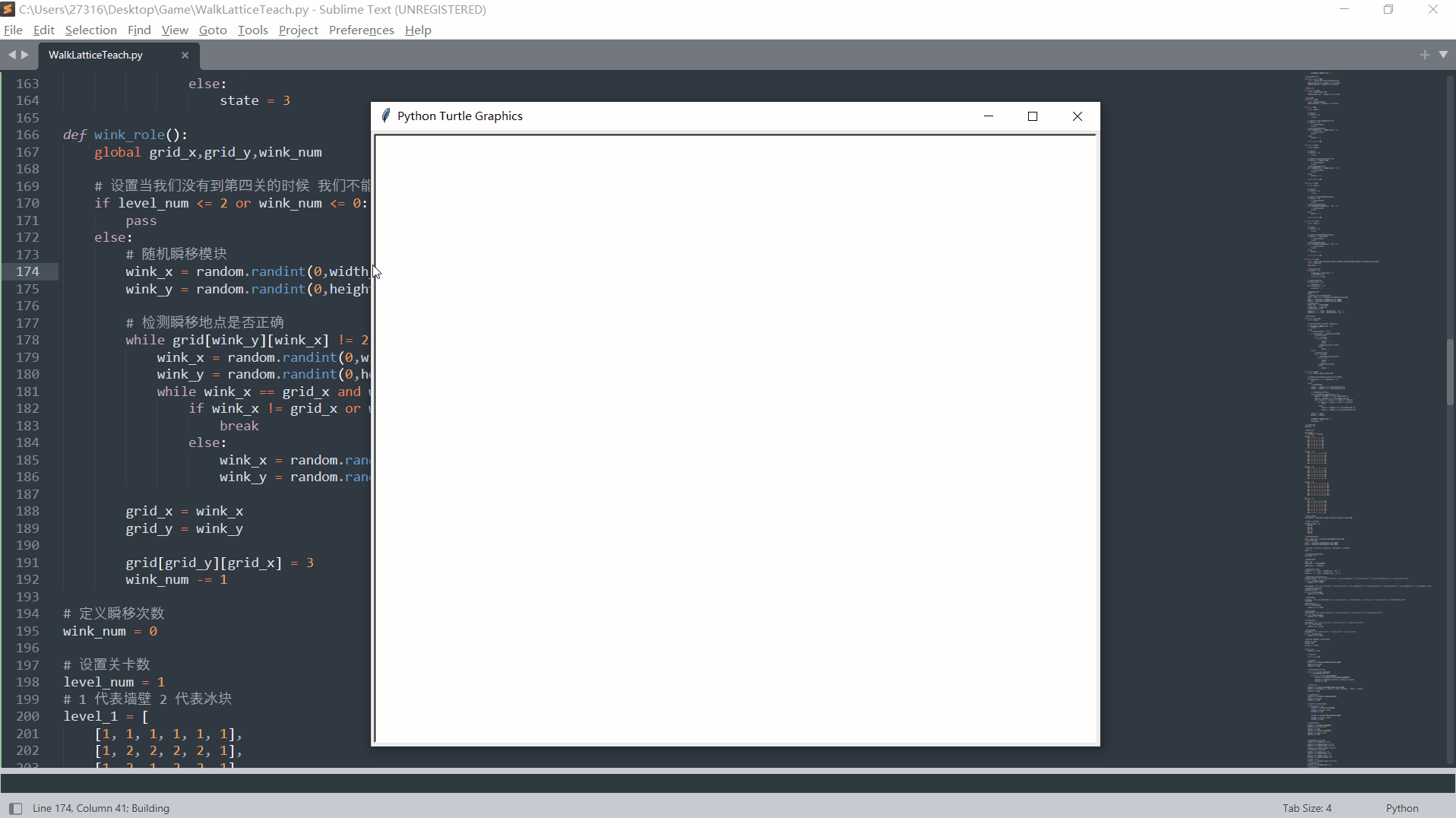Click 'global grid_x,grid_y,wink_num' line
1456x818 pixels.
point(208,152)
